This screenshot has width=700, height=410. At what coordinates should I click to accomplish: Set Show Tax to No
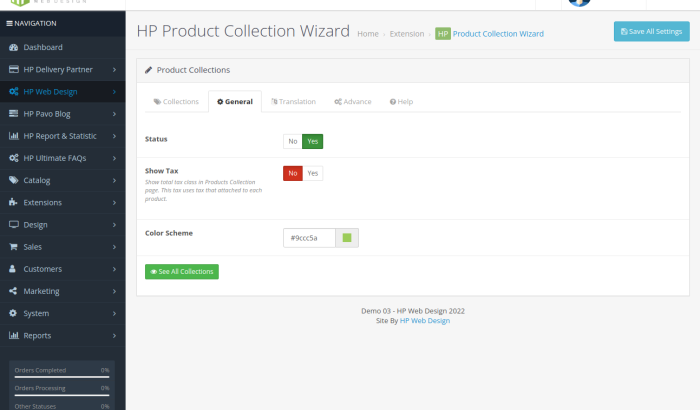coord(293,173)
